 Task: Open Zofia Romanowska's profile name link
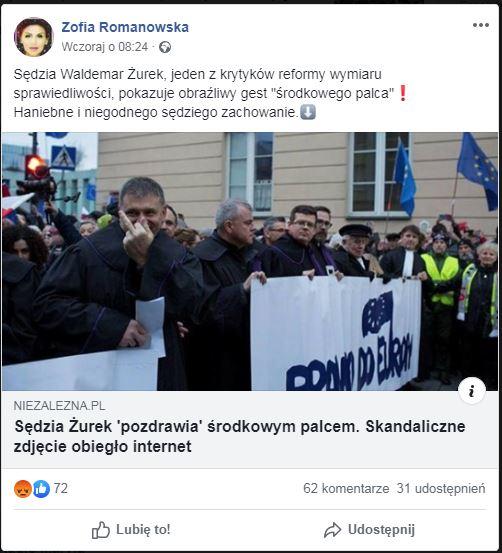125,27
